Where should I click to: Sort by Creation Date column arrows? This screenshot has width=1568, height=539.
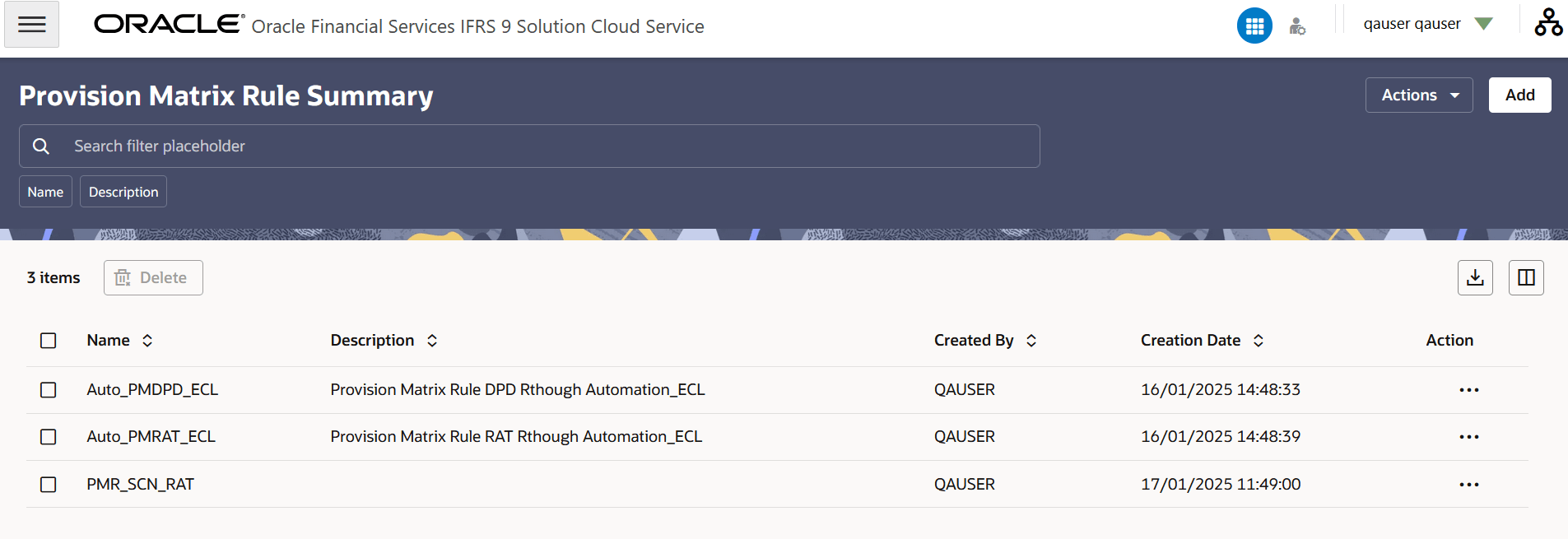click(x=1259, y=341)
